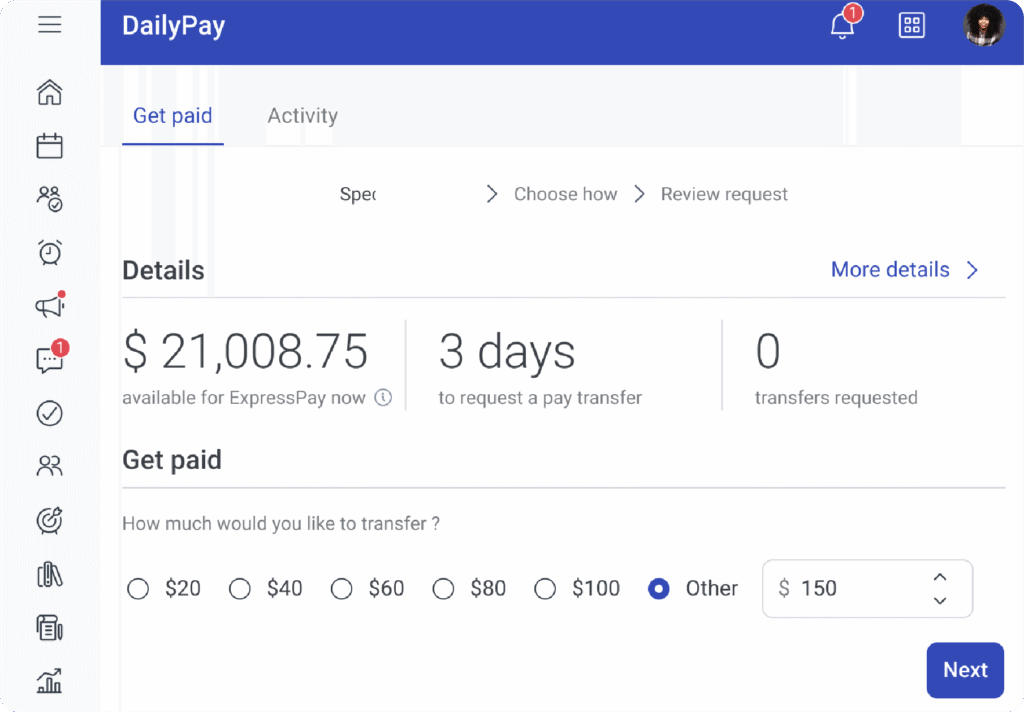Open the notifications bell
The height and width of the screenshot is (712, 1024).
pos(843,26)
